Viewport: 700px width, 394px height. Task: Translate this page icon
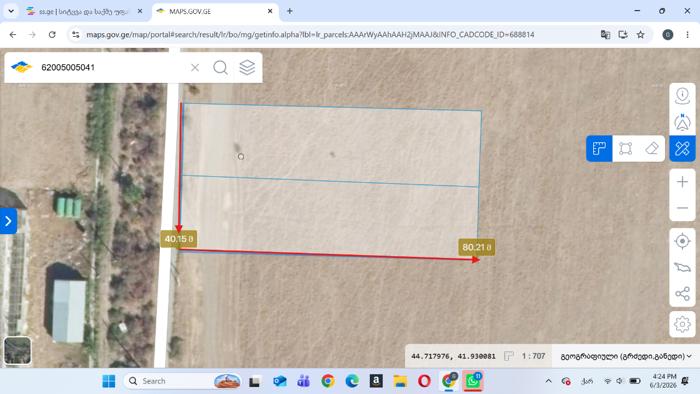[605, 34]
